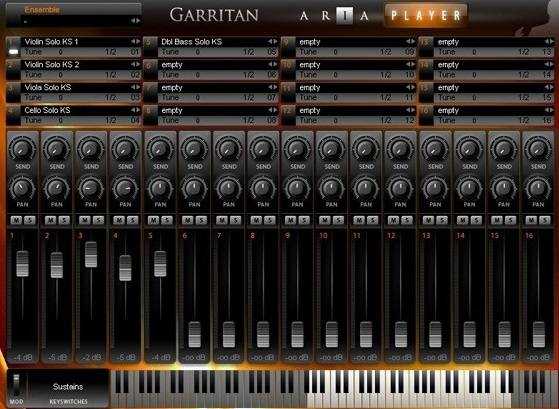Click the Garritan logo
Viewport: 559px width, 409px height.
[x=214, y=15]
